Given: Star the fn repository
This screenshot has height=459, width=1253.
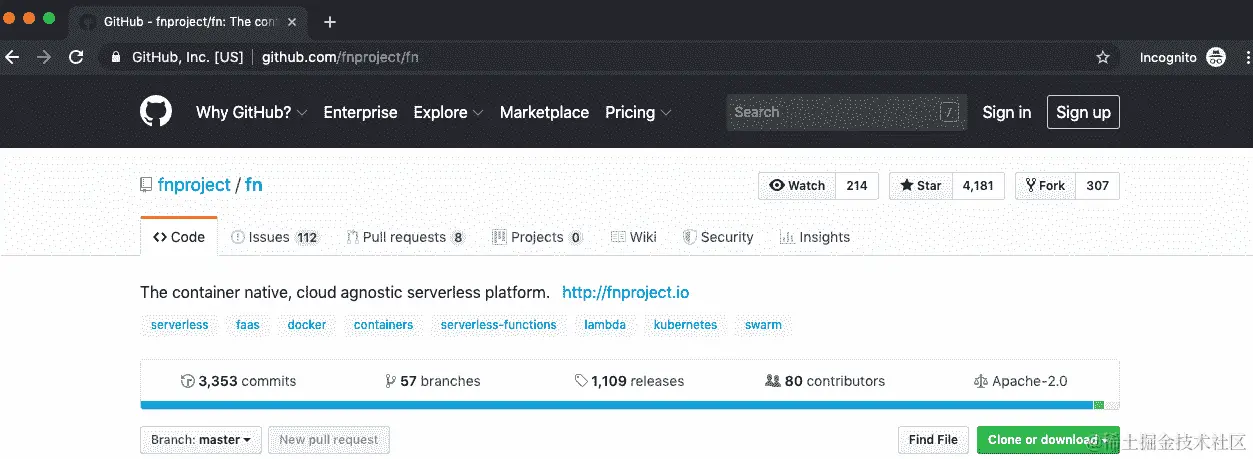Looking at the screenshot, I should coord(920,185).
